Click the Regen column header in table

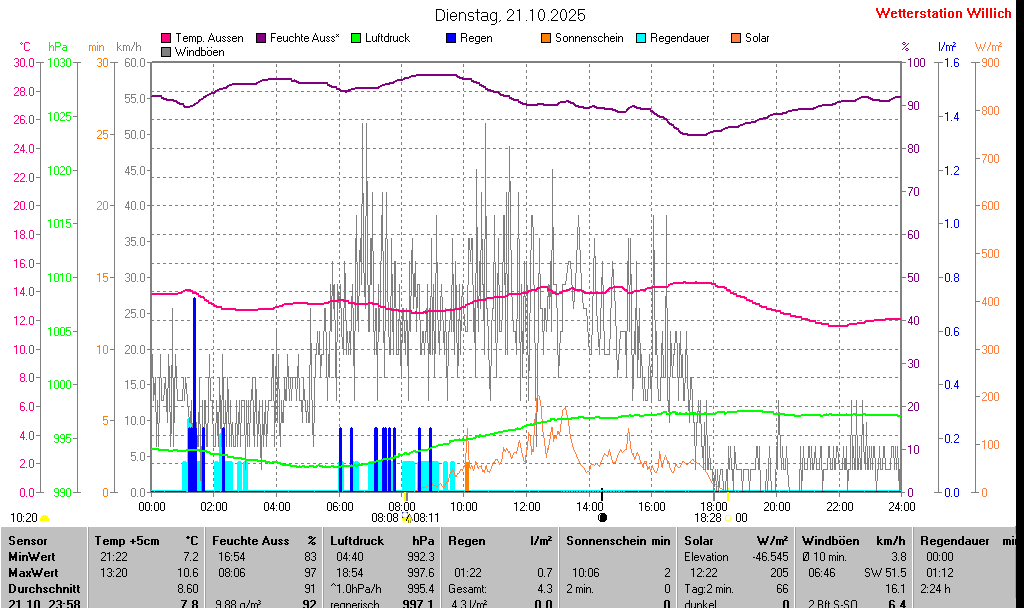click(467, 541)
